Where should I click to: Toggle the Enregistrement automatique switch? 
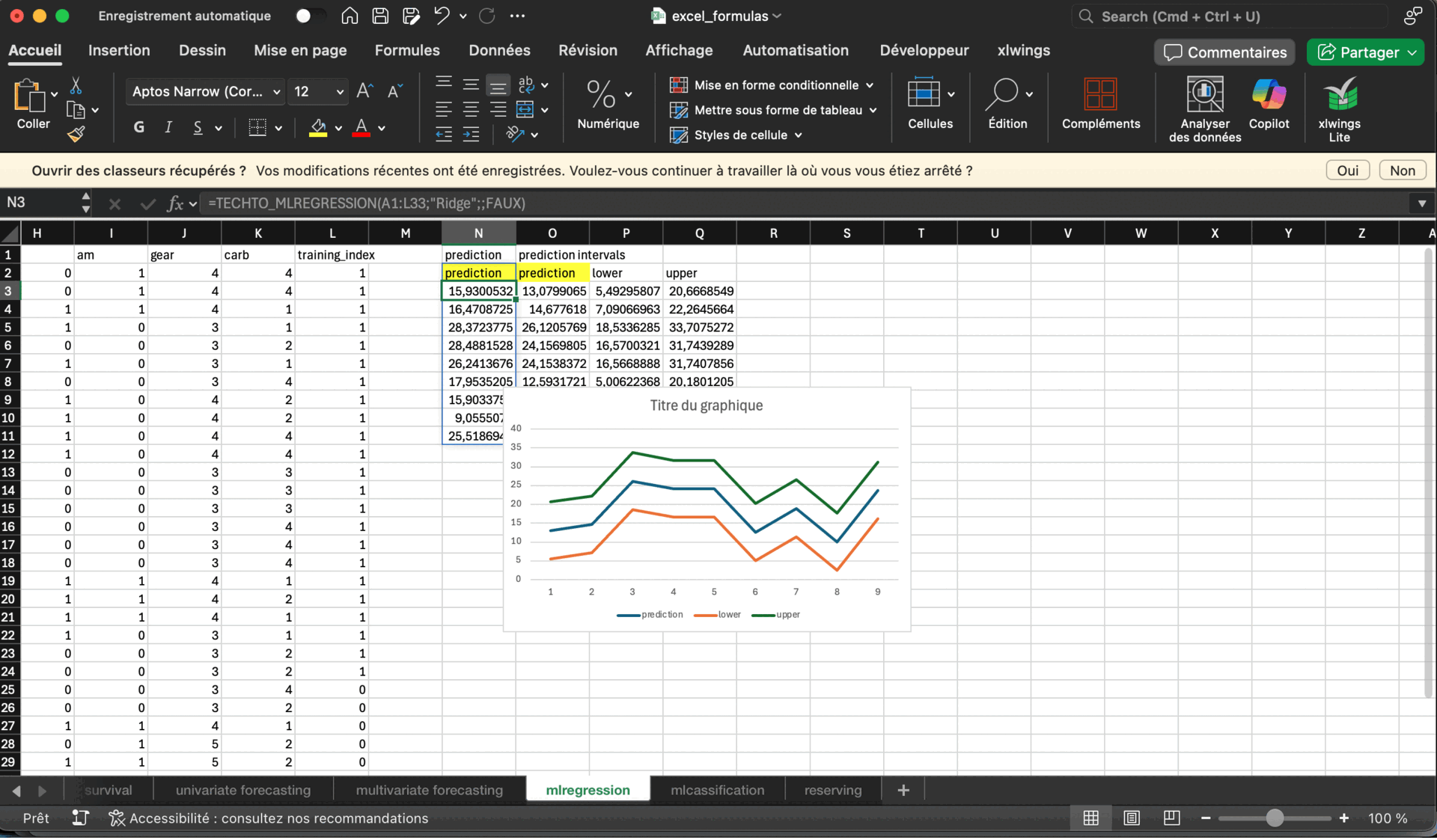310,16
